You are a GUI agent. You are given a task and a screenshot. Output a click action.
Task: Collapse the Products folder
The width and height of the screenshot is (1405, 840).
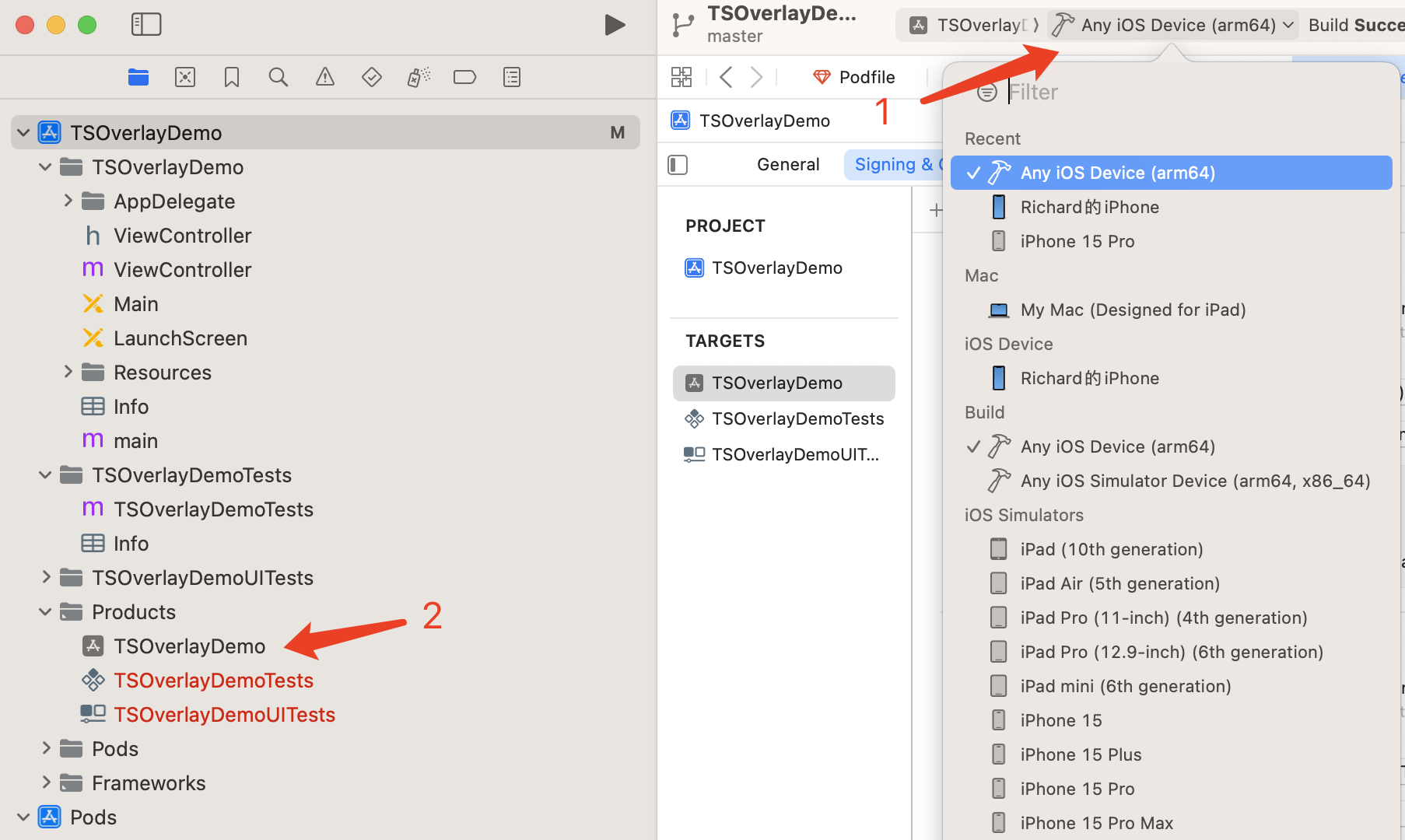tap(45, 612)
